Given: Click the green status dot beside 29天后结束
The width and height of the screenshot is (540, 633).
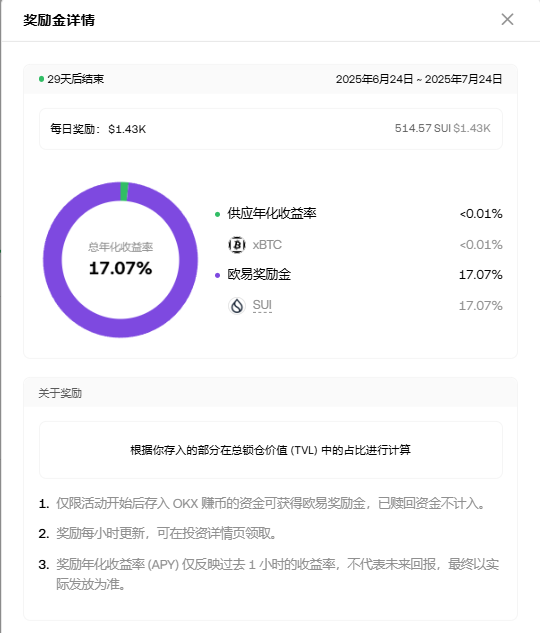Looking at the screenshot, I should pos(41,79).
